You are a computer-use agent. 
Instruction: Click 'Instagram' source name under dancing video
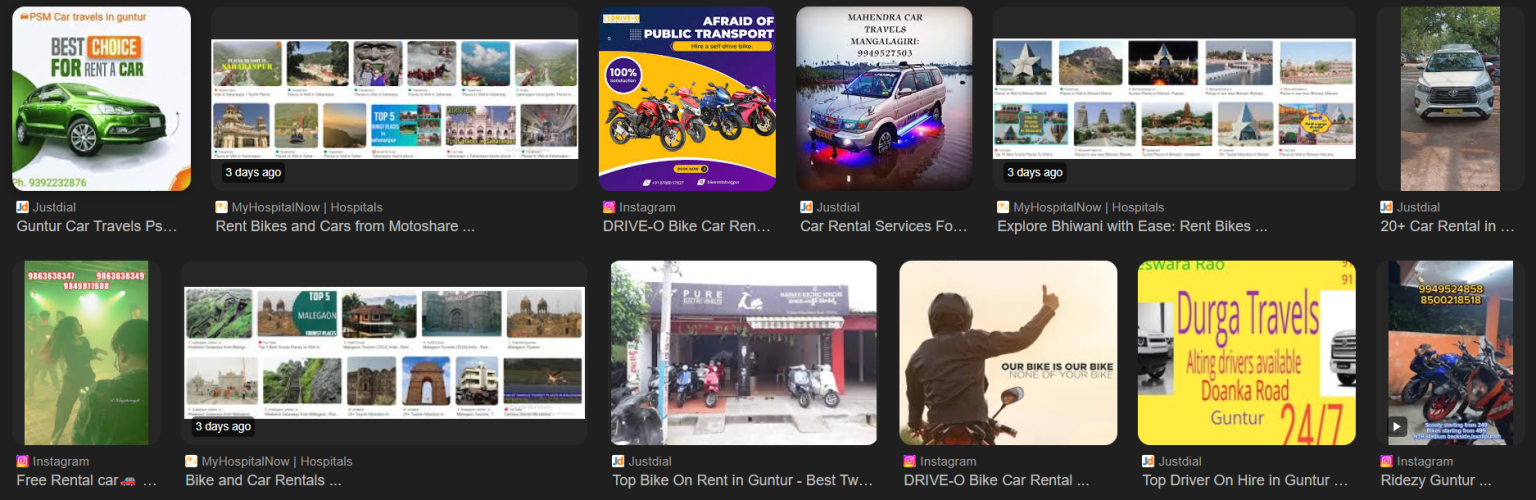point(61,461)
